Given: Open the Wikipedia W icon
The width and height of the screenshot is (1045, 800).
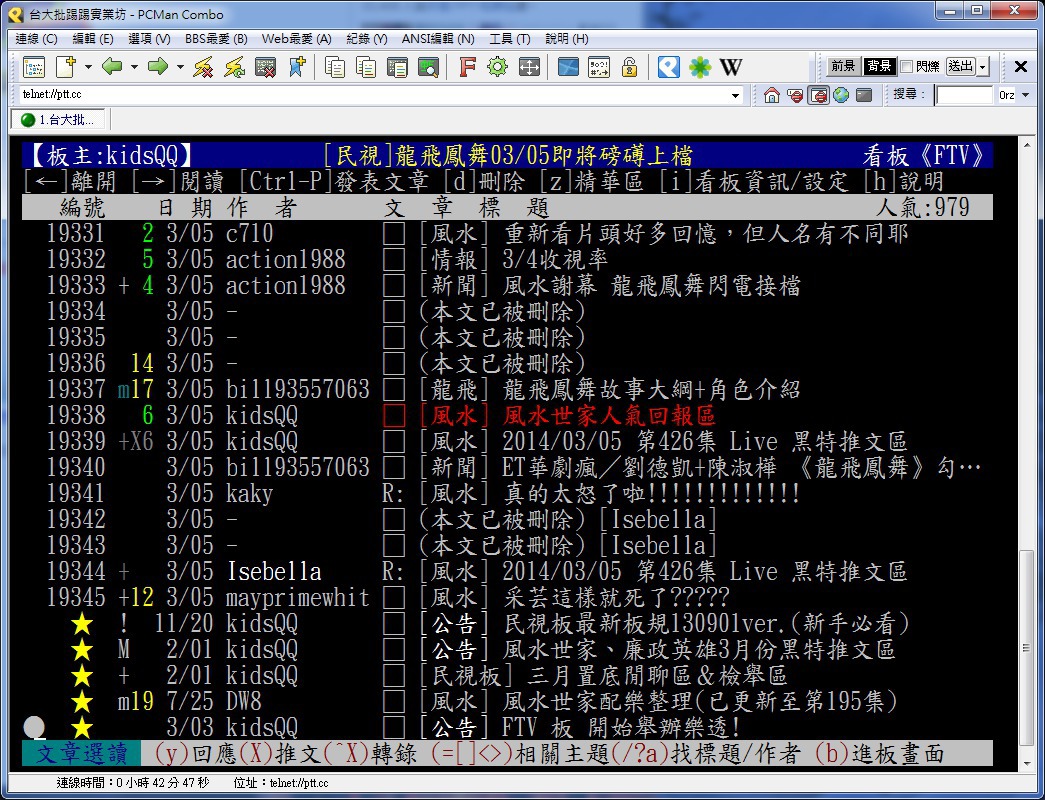Looking at the screenshot, I should click(x=731, y=67).
